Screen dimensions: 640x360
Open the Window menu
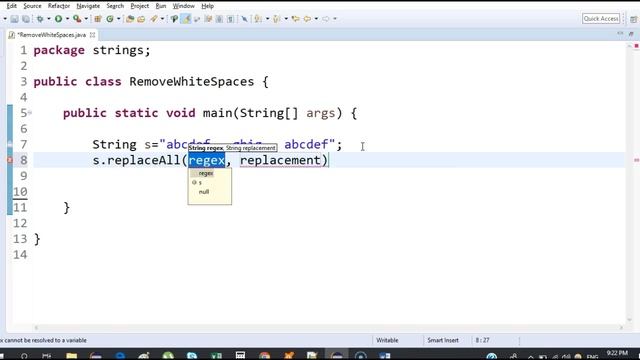pos(183,6)
